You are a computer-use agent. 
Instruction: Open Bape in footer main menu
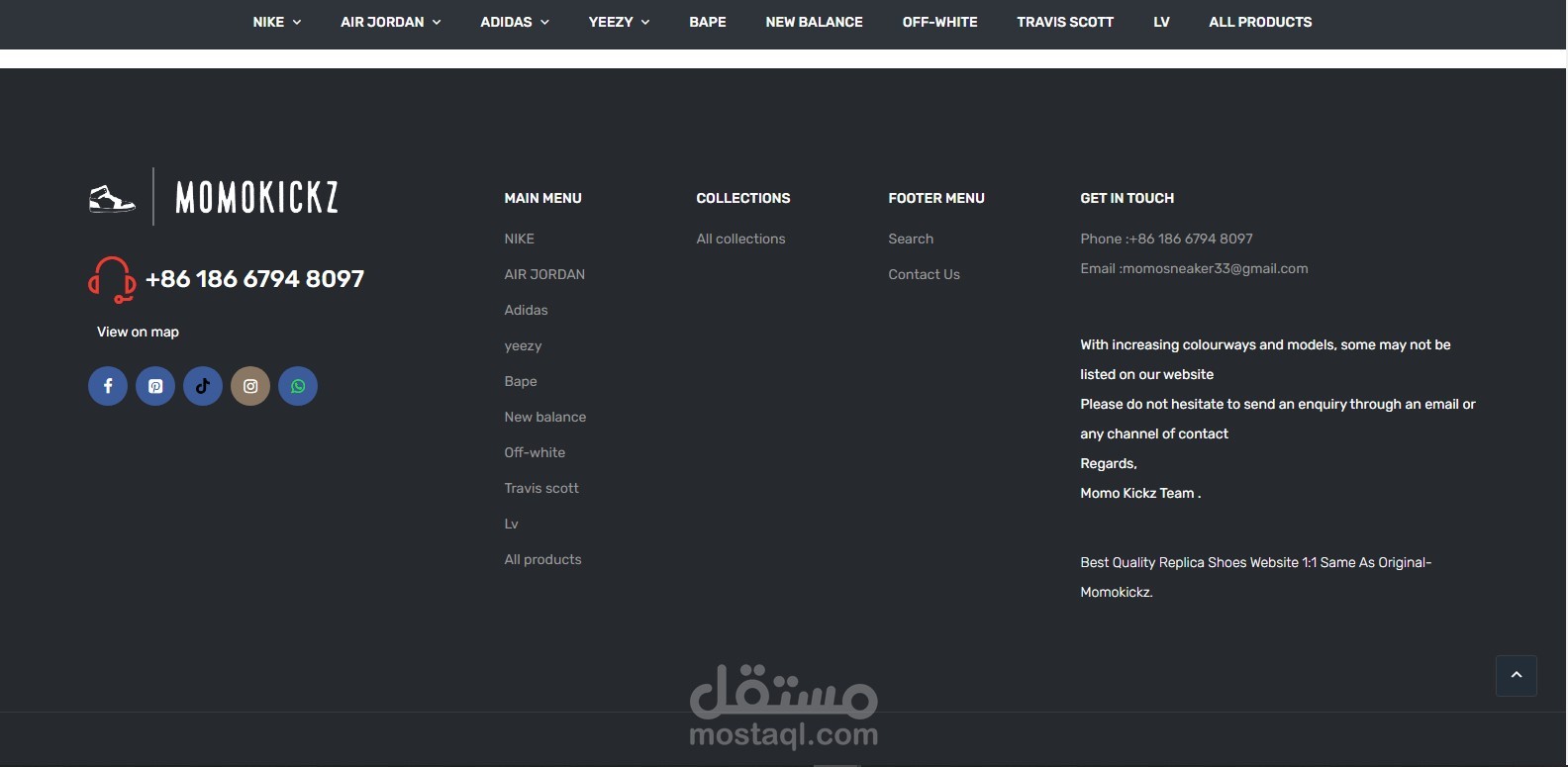(521, 381)
